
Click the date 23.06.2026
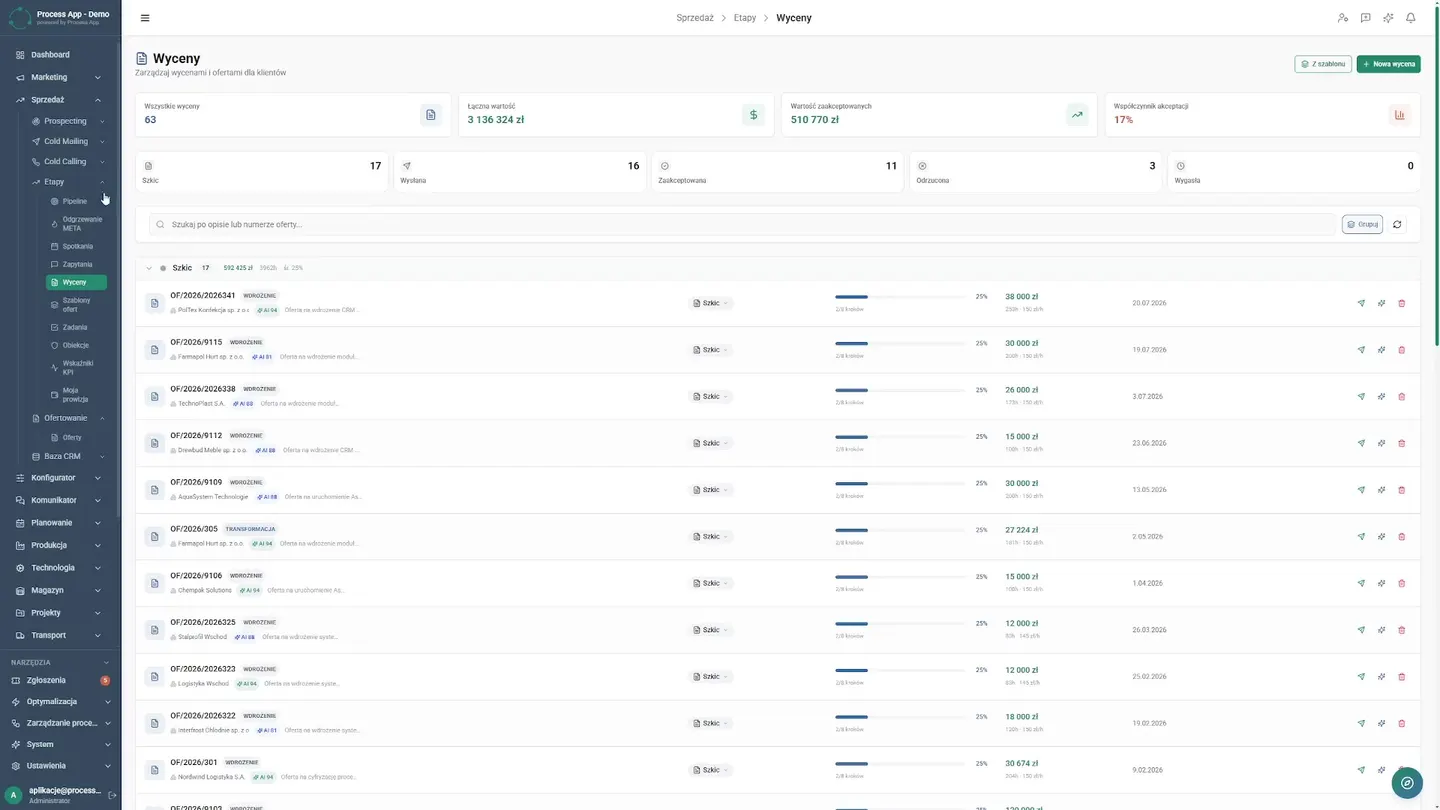pos(1149,443)
